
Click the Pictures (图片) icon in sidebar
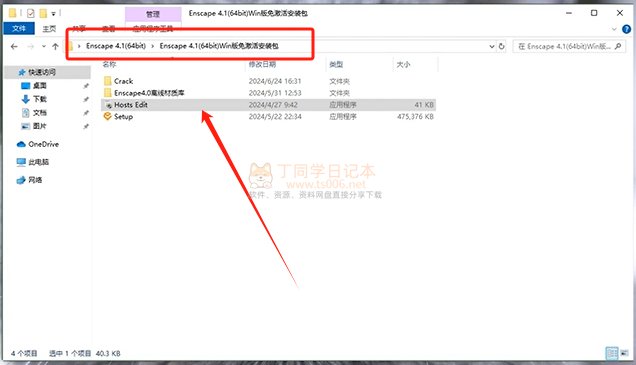pos(26,126)
